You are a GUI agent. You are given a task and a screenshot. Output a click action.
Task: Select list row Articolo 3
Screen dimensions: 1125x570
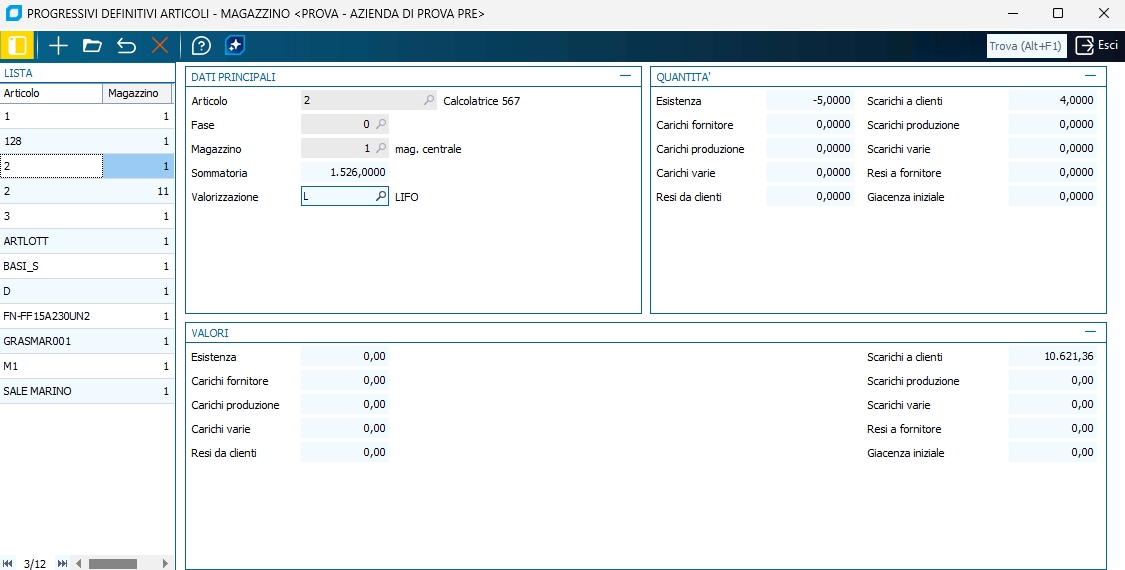point(87,216)
